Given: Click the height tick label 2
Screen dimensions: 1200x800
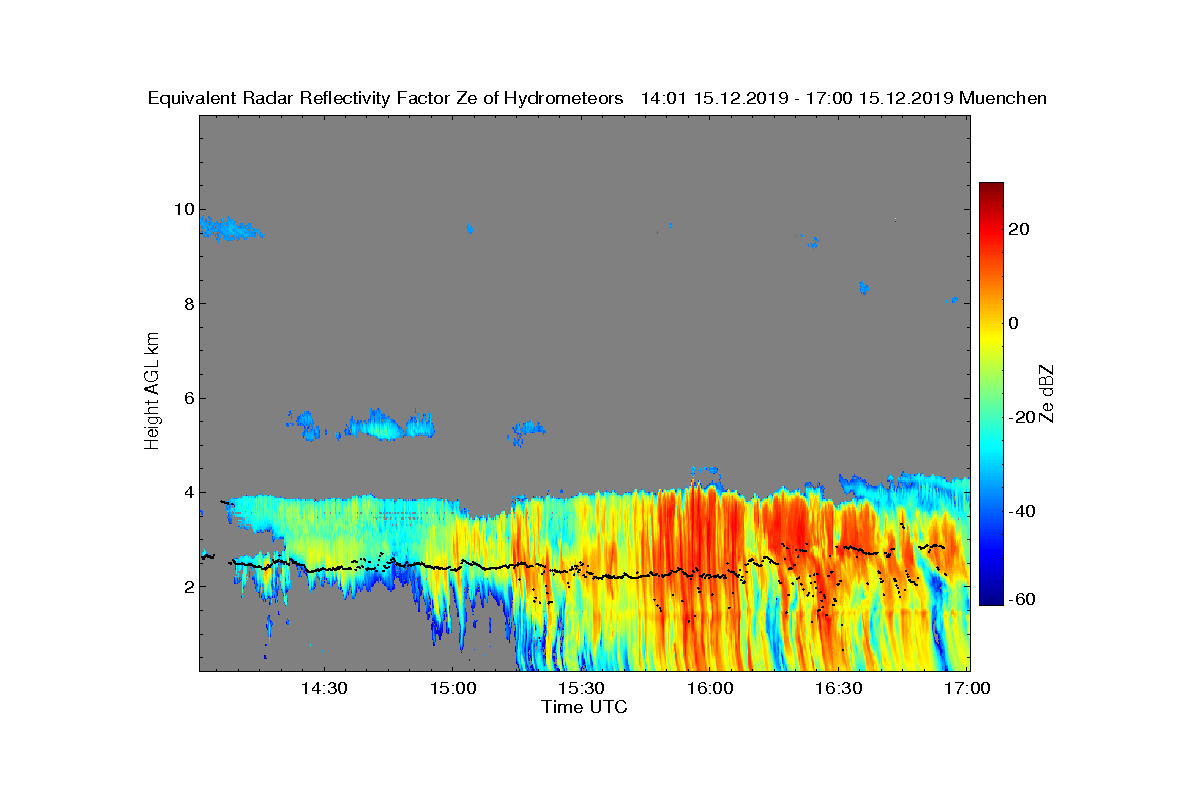Looking at the screenshot, I should [188, 586].
